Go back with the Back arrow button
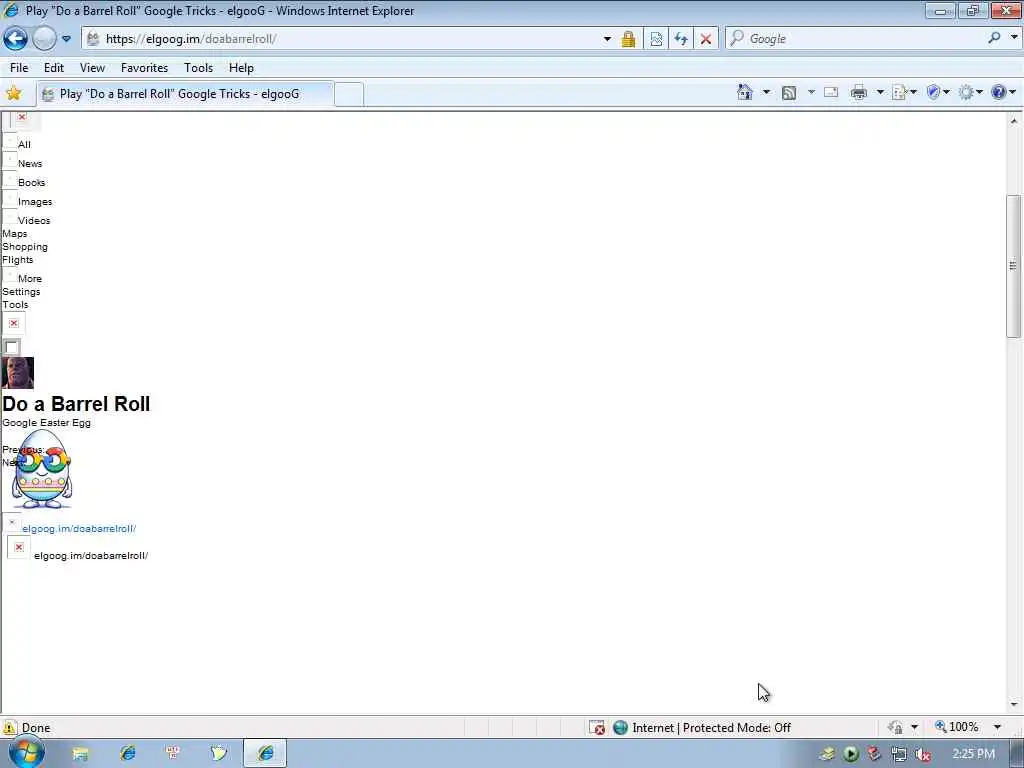The image size is (1024, 768). (16, 39)
